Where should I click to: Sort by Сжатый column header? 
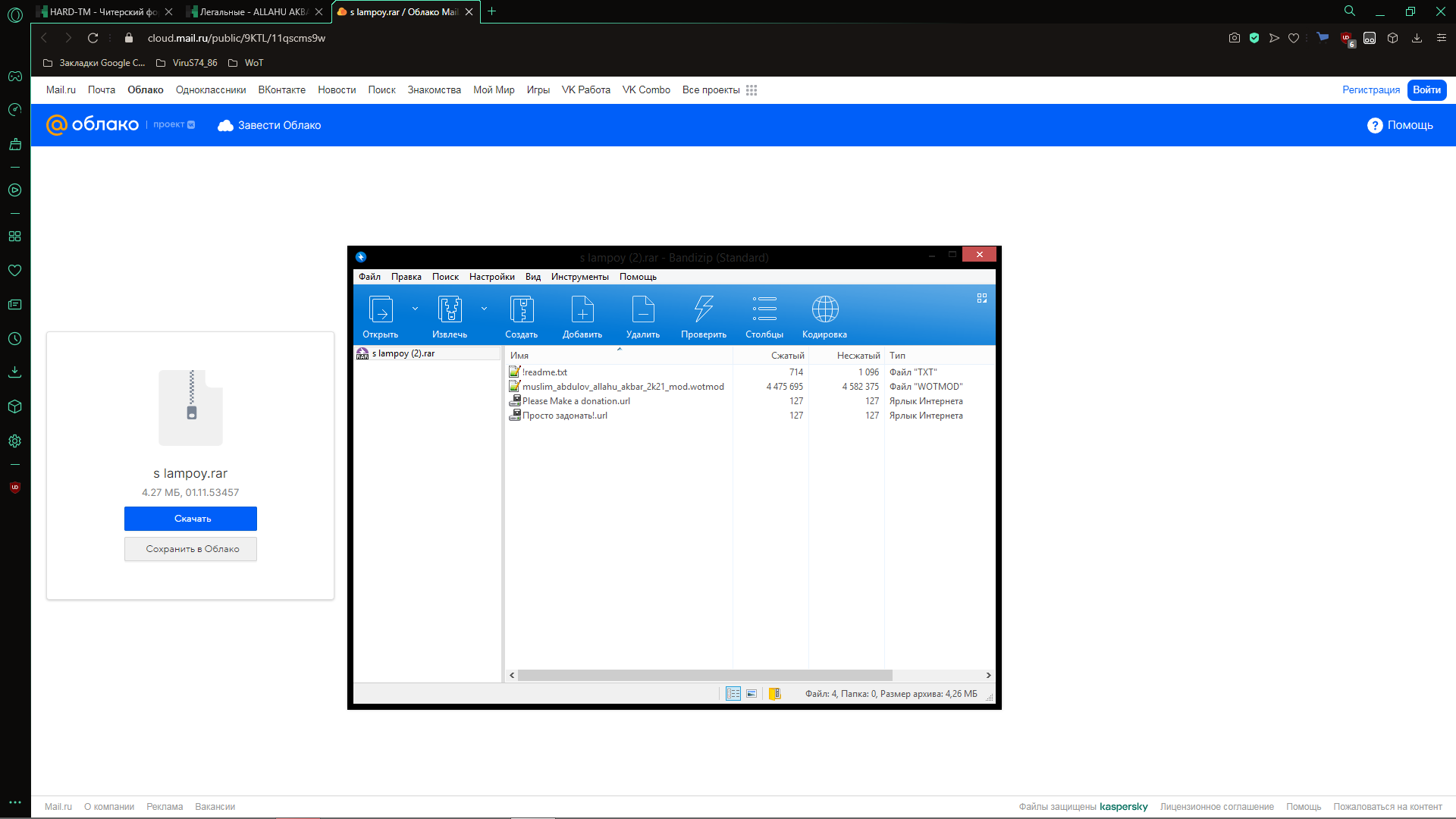pos(770,355)
